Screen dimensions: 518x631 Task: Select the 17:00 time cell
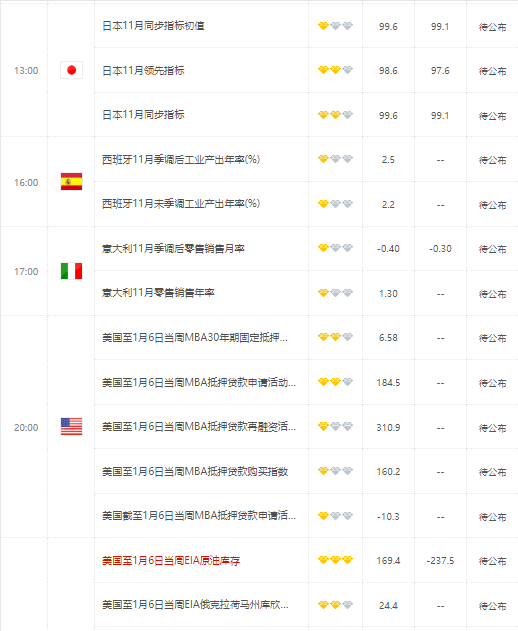[x=26, y=272]
